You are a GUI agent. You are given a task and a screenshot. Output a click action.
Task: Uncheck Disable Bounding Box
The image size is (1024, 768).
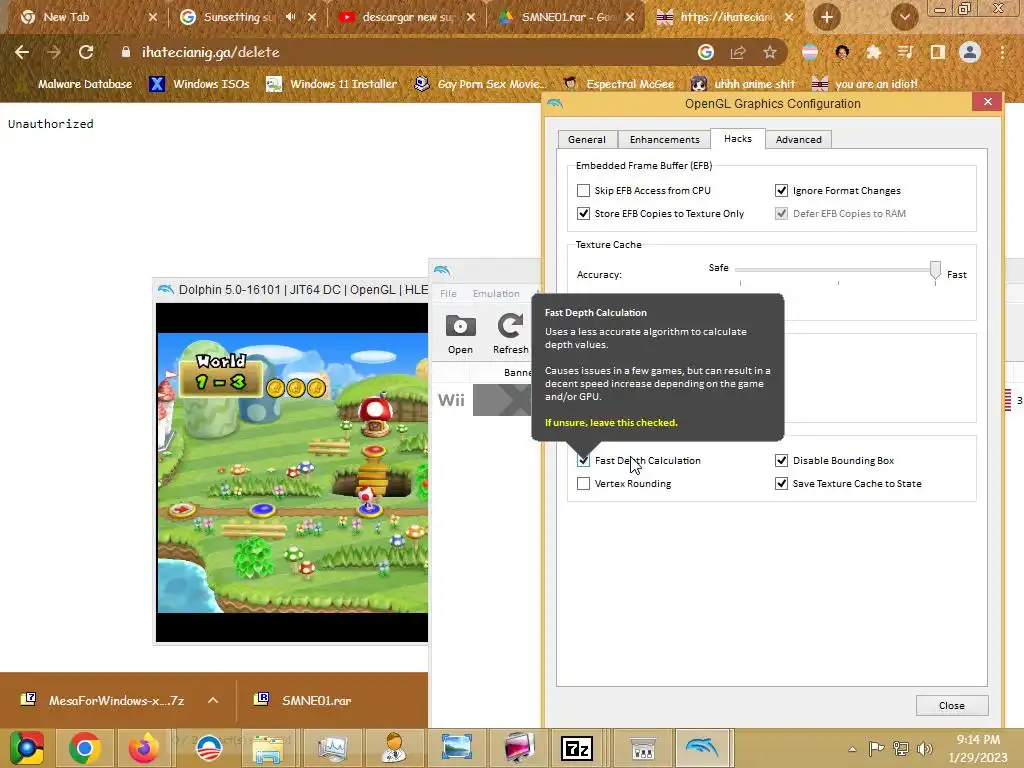click(x=781, y=460)
